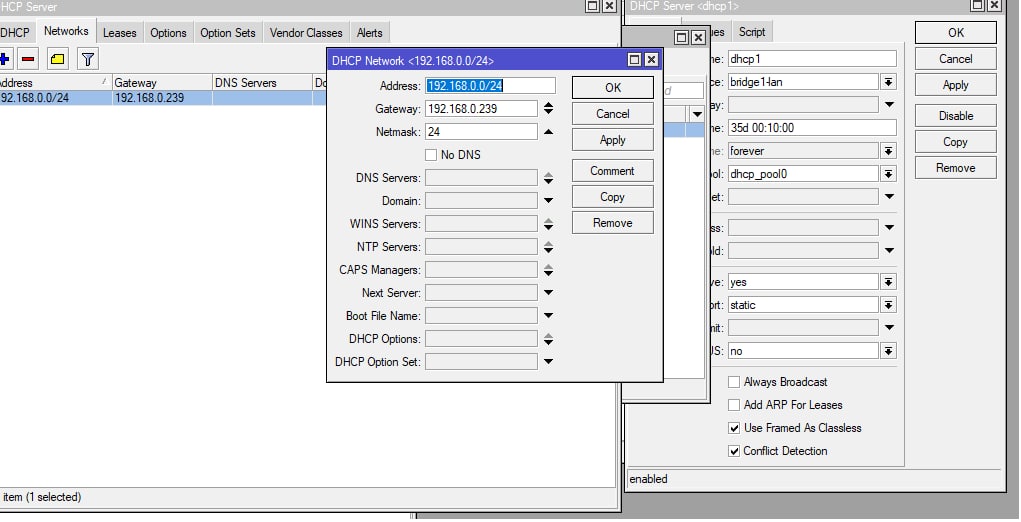Select the 192.168.0.239 gateway table cell
Viewport: 1021px width, 522px height.
click(161, 98)
